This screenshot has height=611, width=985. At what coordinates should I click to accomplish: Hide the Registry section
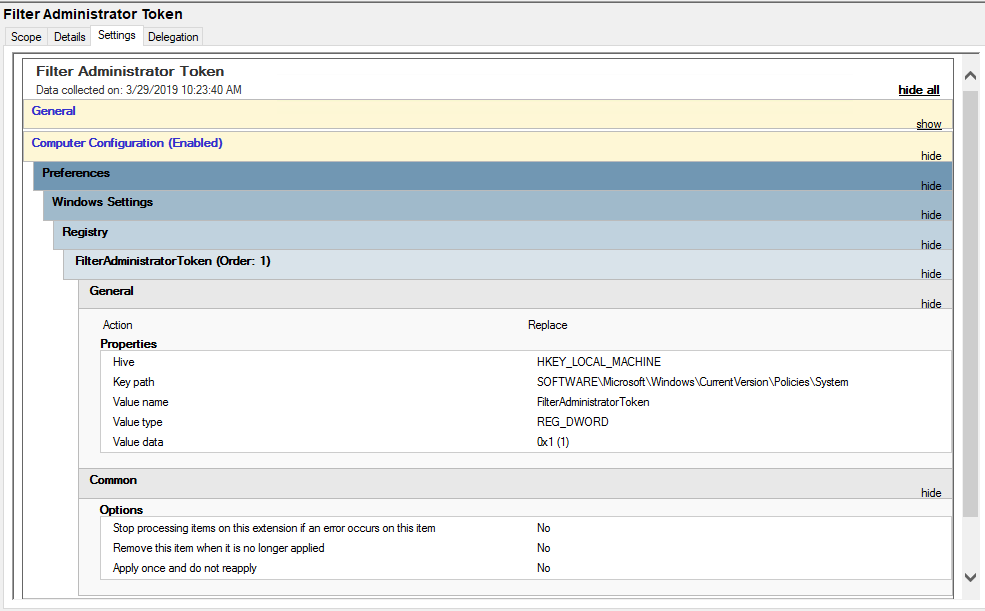(931, 245)
